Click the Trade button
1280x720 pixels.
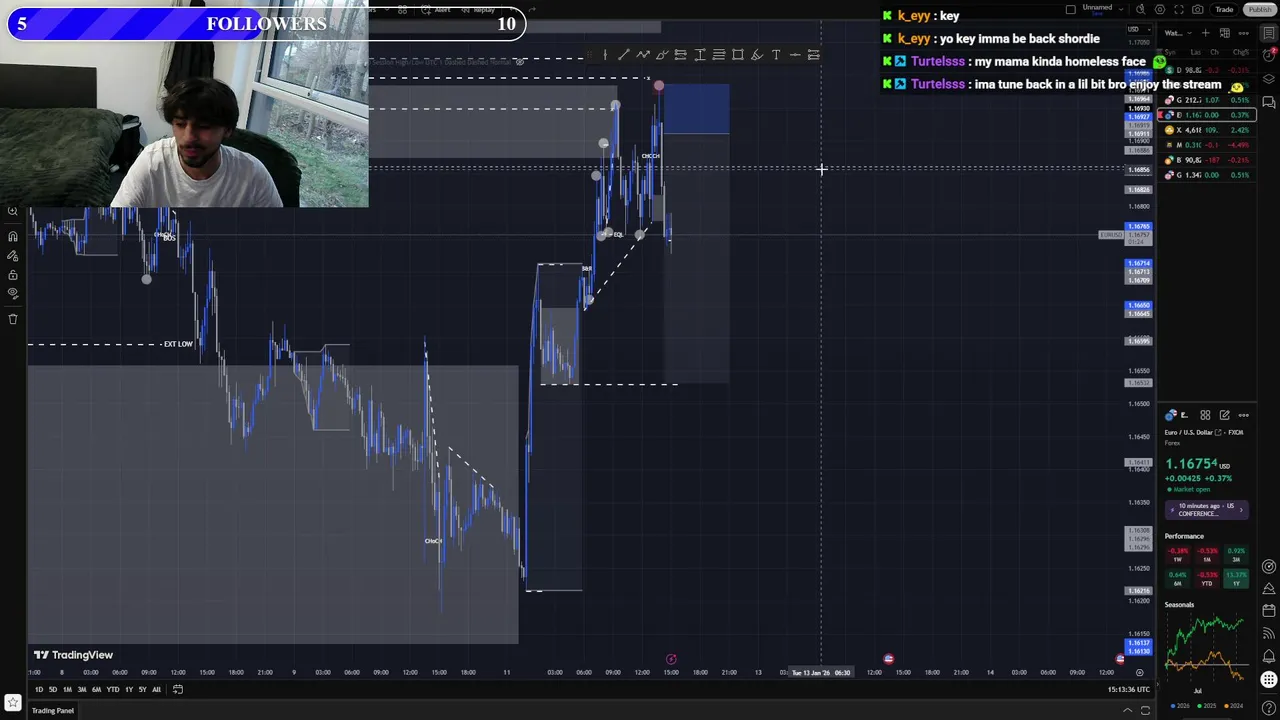[x=1224, y=9]
